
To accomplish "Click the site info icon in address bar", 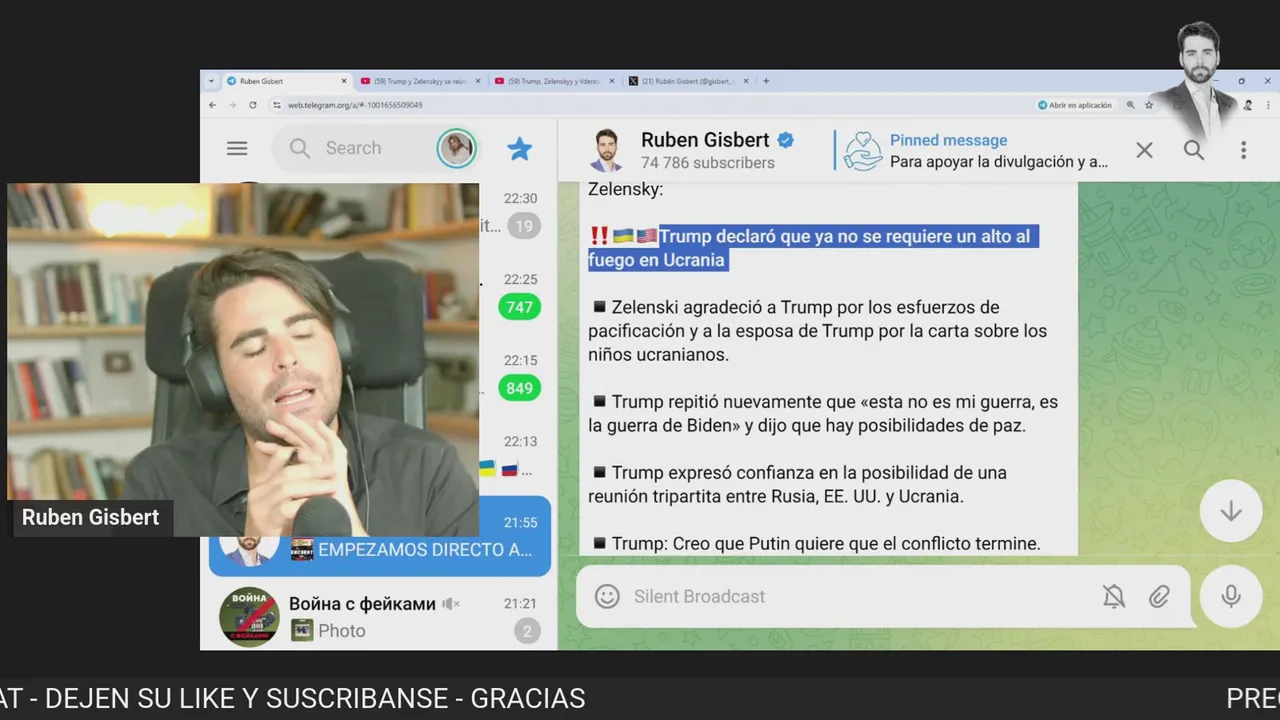I will [x=277, y=105].
